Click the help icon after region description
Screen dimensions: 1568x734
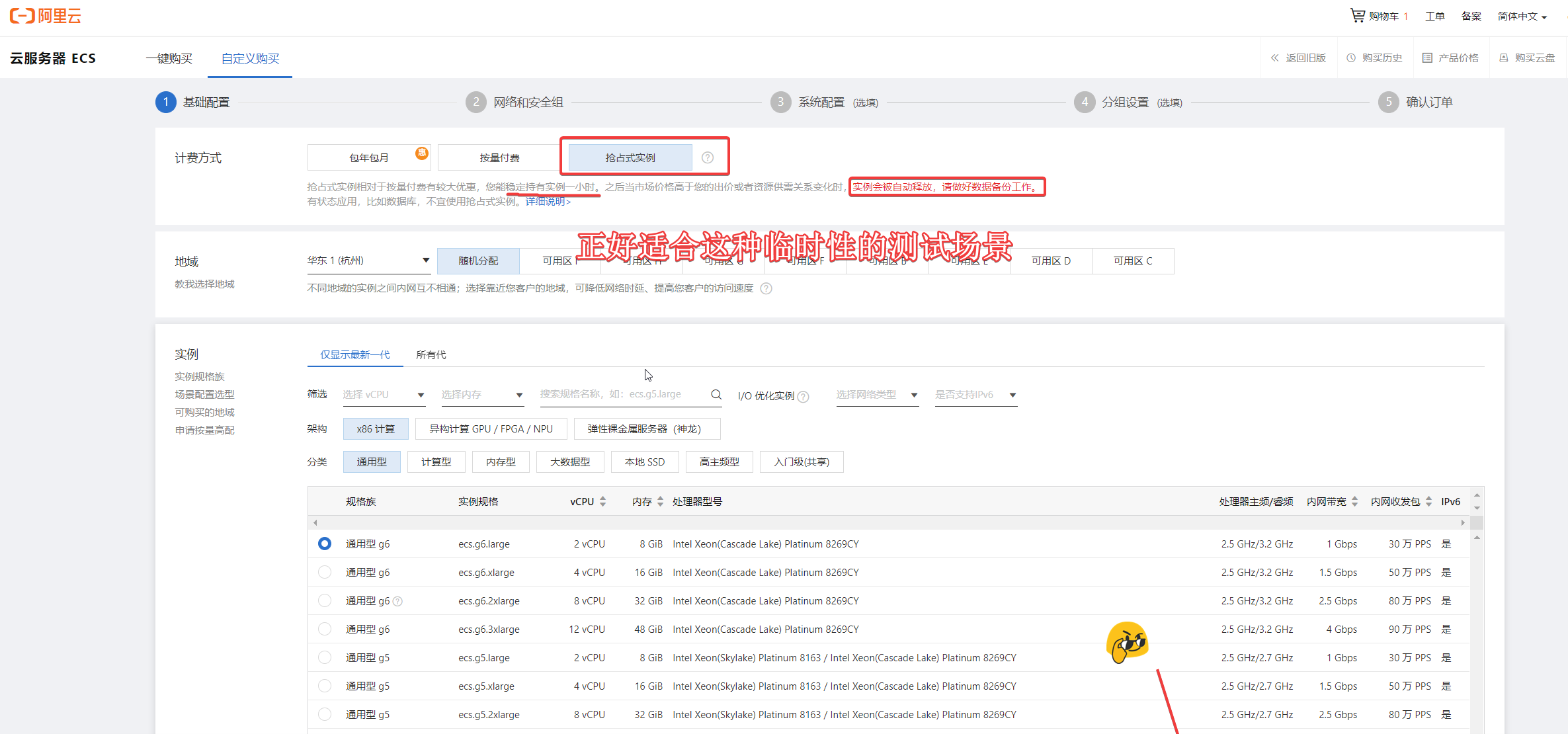point(766,288)
